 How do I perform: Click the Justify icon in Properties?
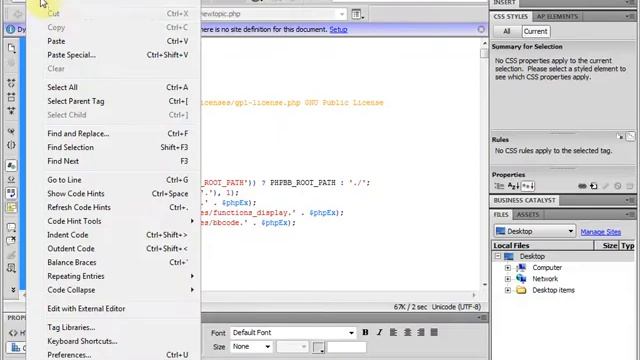pyautogui.click(x=434, y=333)
